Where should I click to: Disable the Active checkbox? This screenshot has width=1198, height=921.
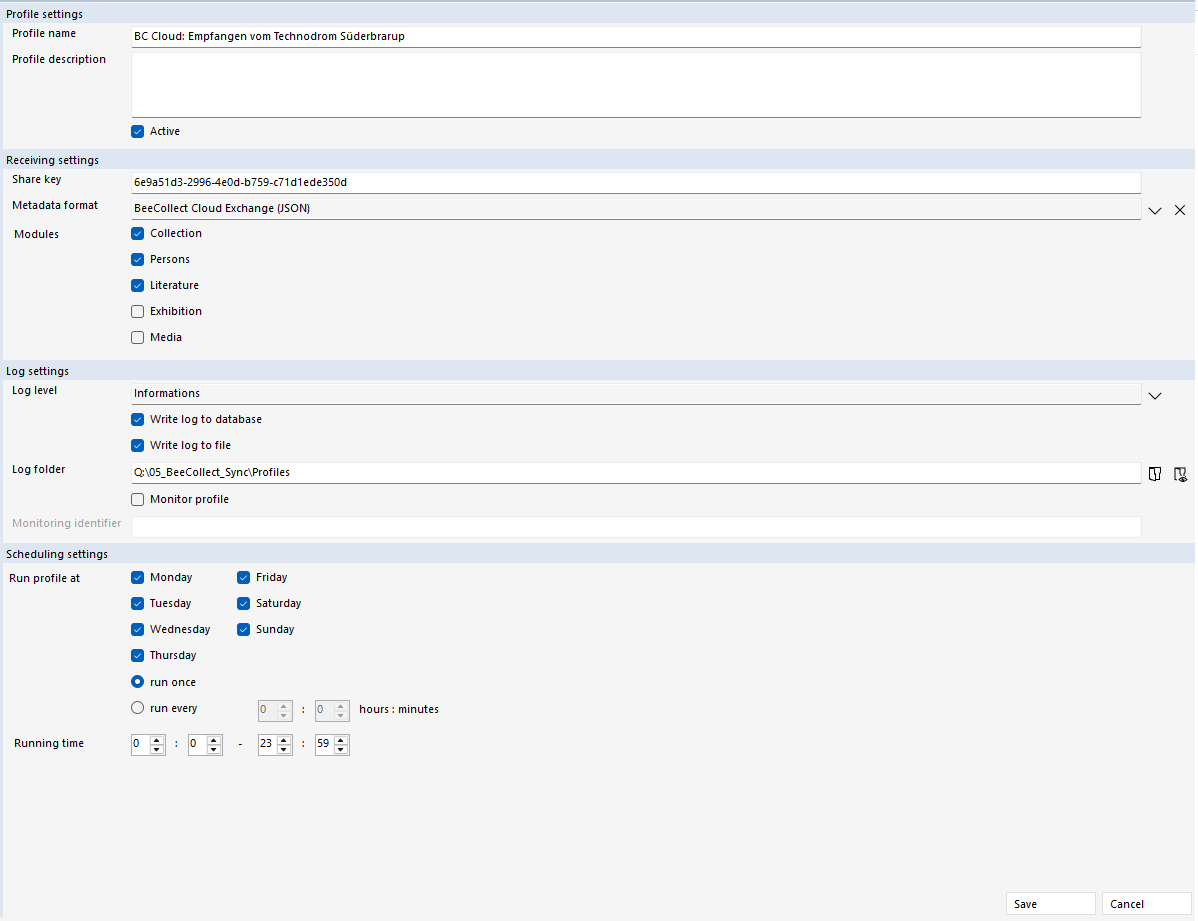(x=137, y=131)
